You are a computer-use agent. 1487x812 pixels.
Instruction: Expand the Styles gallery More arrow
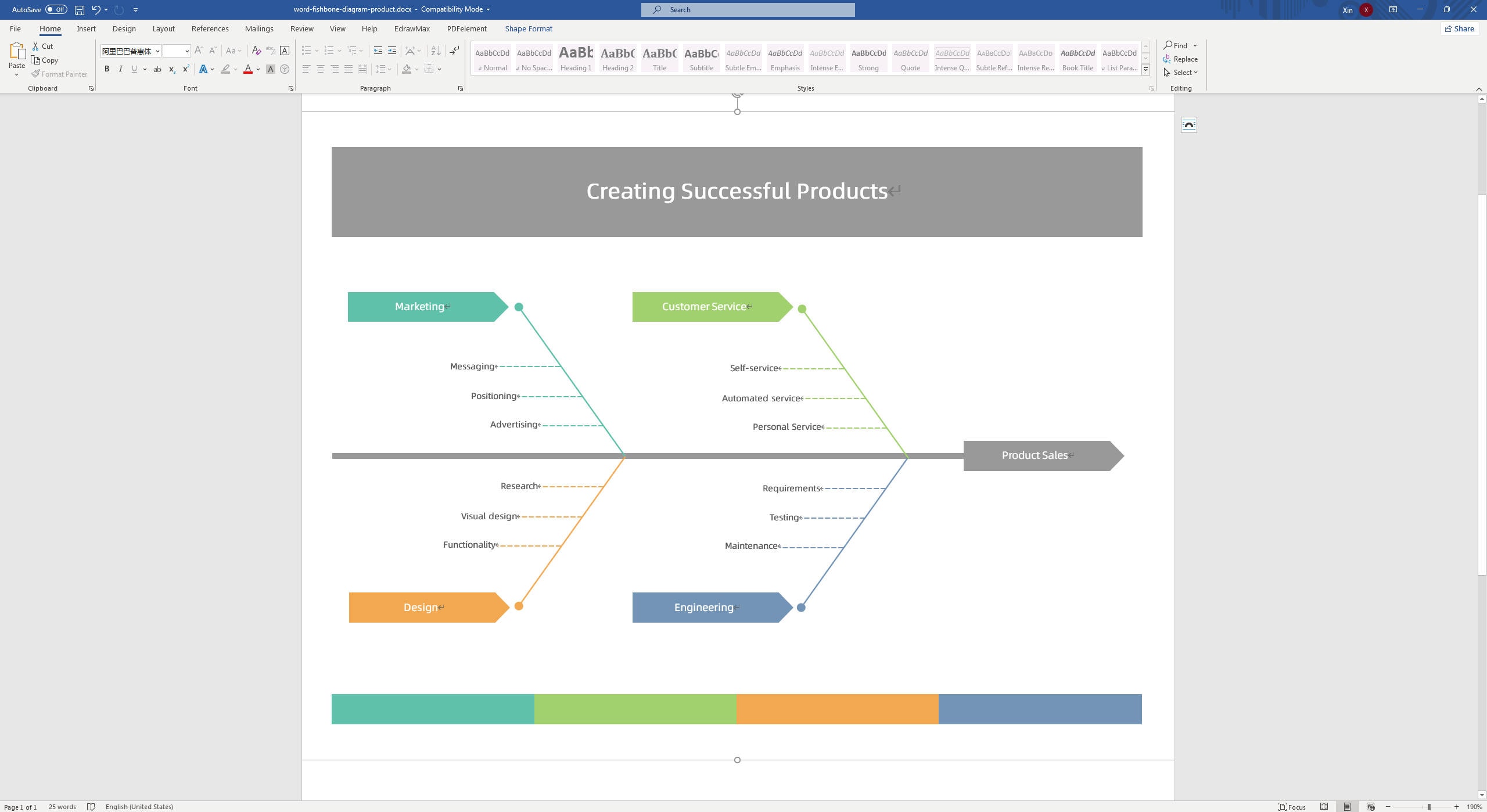pyautogui.click(x=1145, y=69)
